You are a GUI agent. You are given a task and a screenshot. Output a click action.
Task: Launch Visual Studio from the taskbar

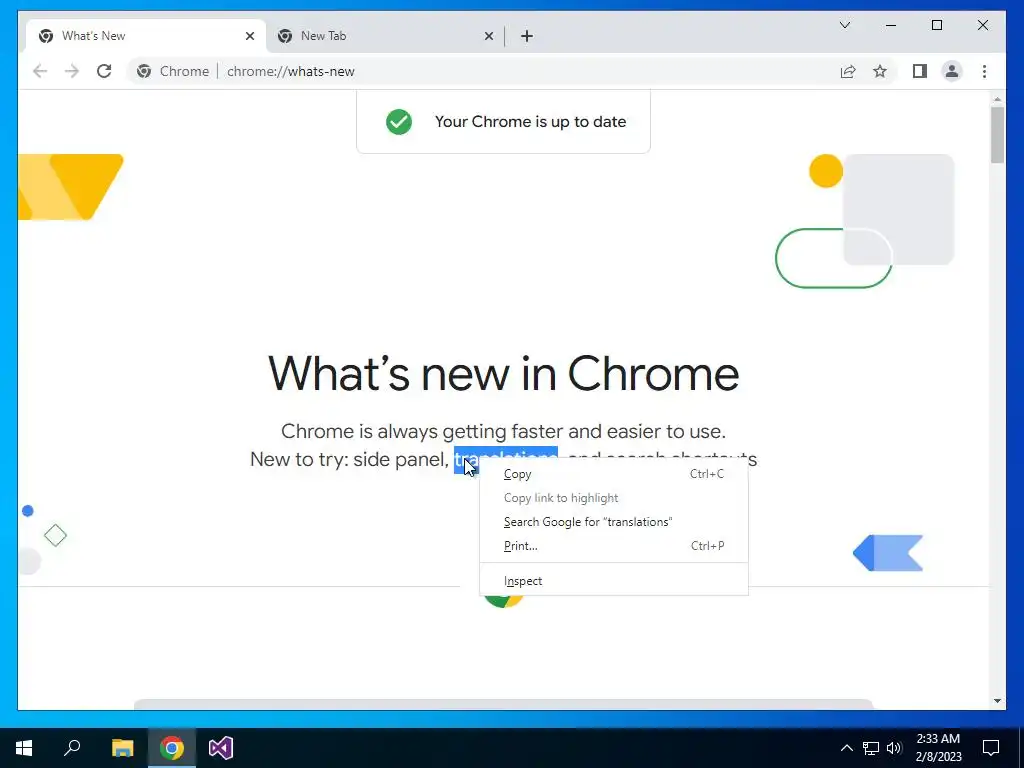pyautogui.click(x=221, y=748)
